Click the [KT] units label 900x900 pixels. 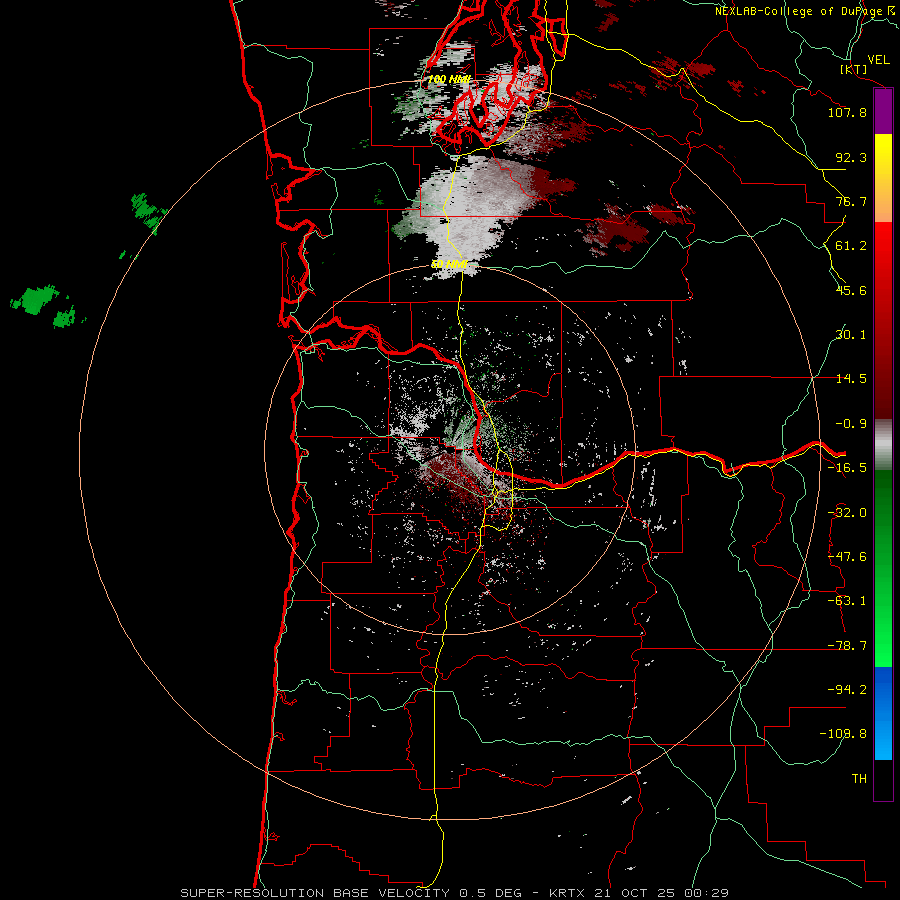click(x=854, y=69)
